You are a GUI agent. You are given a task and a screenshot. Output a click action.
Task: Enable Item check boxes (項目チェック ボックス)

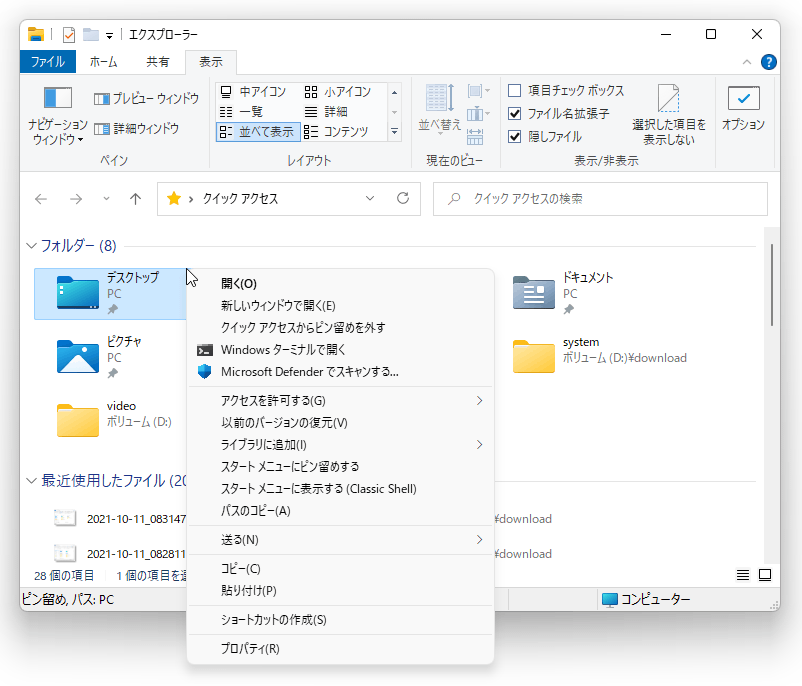[515, 91]
